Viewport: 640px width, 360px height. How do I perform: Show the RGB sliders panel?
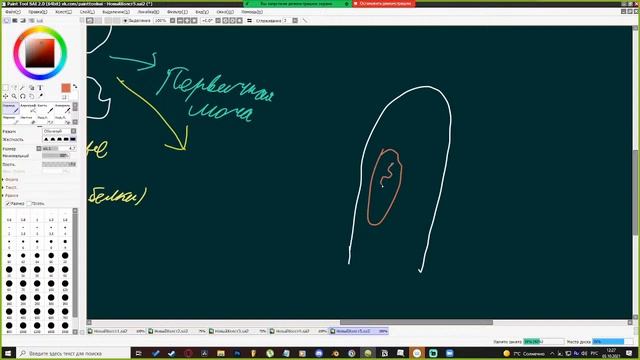tap(15, 20)
